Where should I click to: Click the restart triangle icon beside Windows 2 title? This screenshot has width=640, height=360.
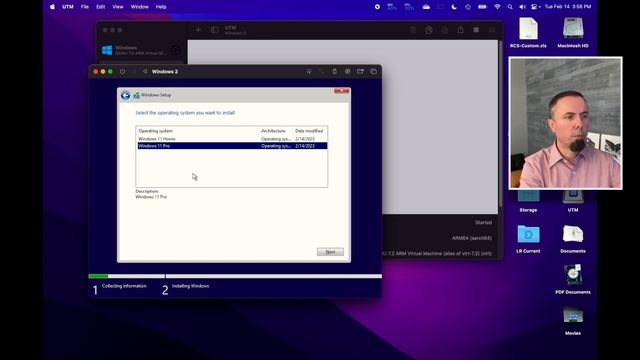pyautogui.click(x=144, y=71)
